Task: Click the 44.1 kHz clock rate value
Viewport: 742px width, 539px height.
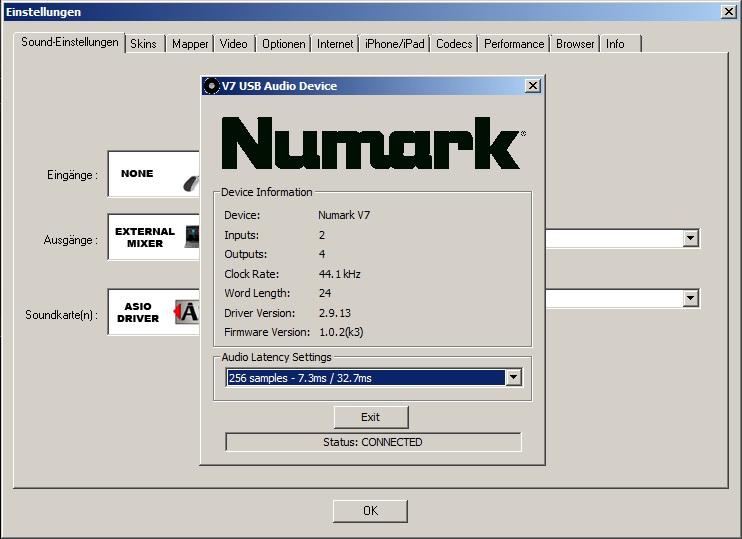Action: point(340,274)
